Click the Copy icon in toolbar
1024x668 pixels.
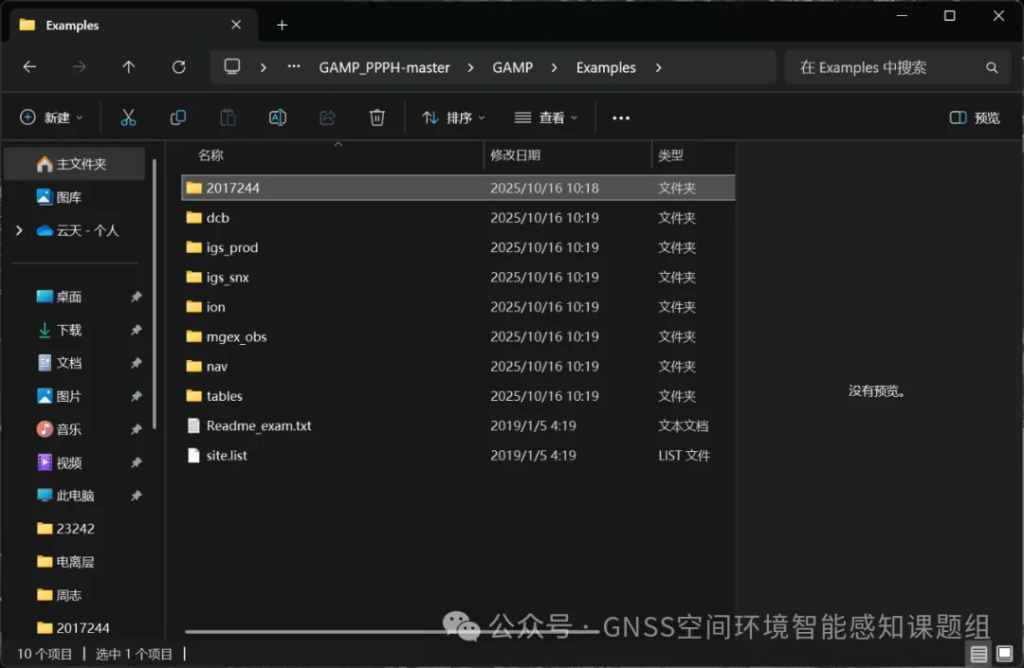[178, 118]
